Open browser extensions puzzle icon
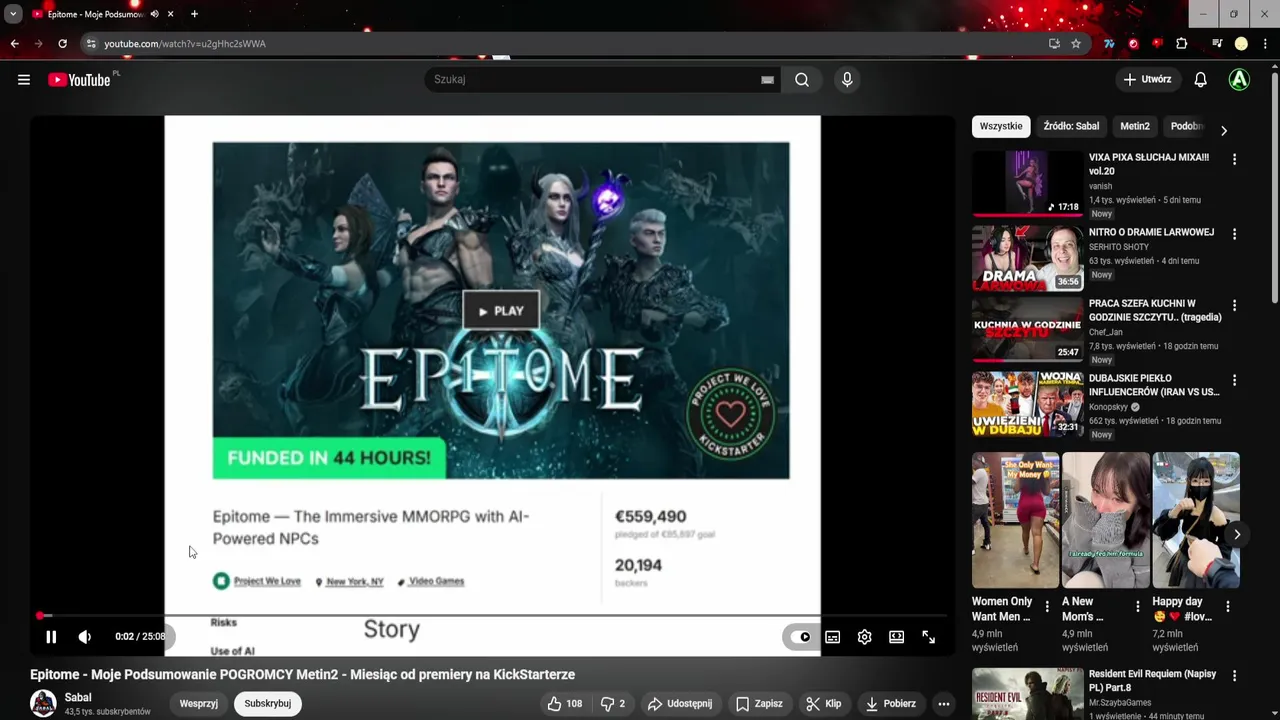1280x720 pixels. point(1182,44)
